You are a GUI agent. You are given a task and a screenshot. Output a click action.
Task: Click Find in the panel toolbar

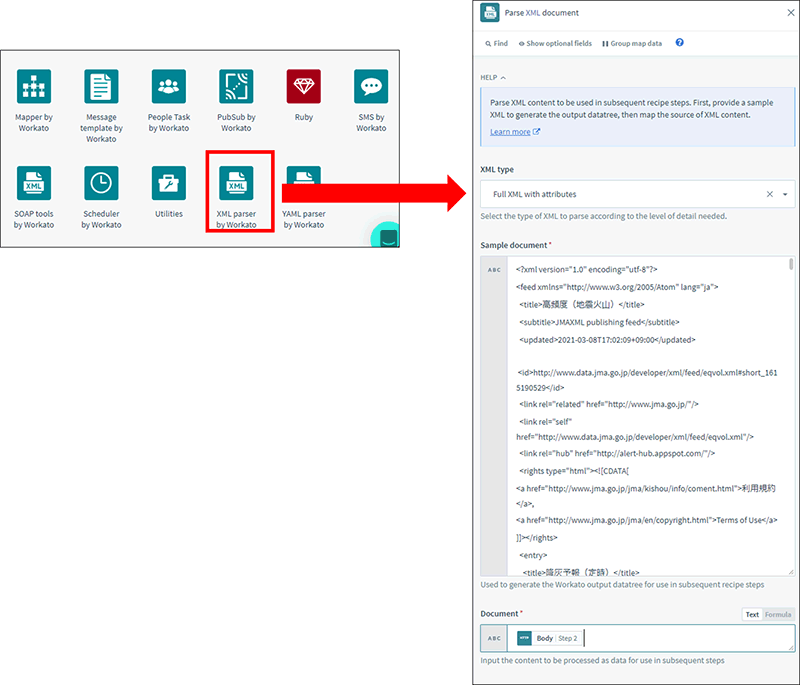pyautogui.click(x=496, y=43)
